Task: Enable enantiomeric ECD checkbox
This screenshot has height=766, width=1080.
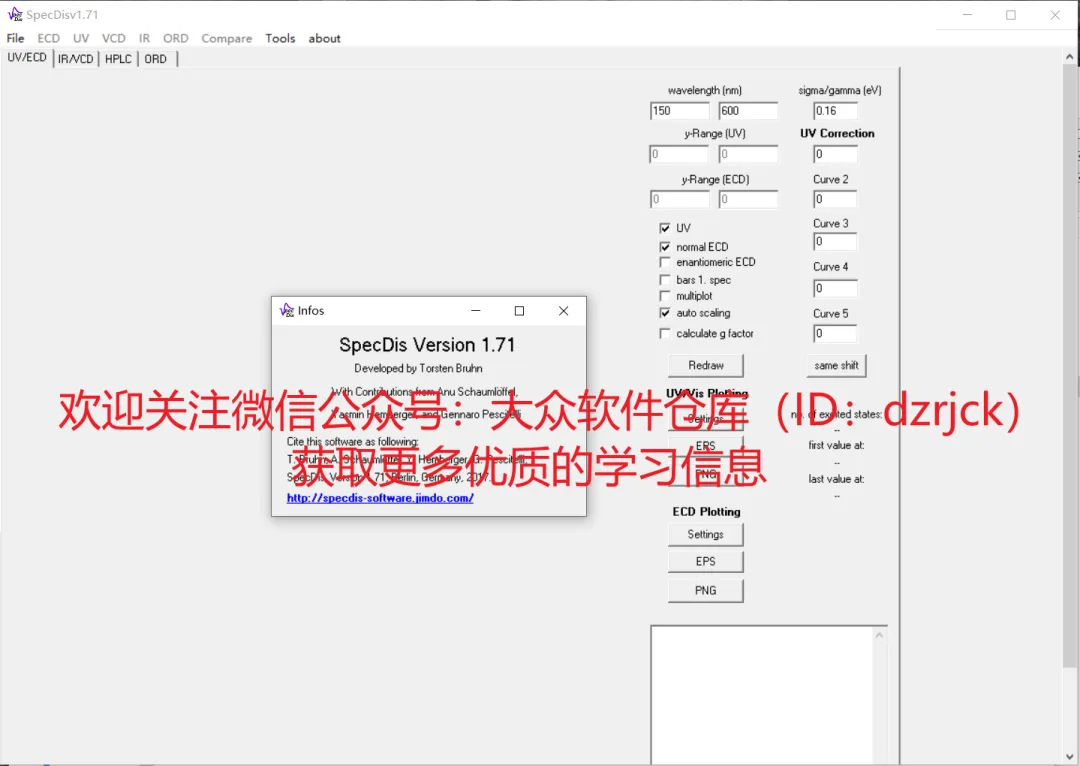Action: pos(665,262)
